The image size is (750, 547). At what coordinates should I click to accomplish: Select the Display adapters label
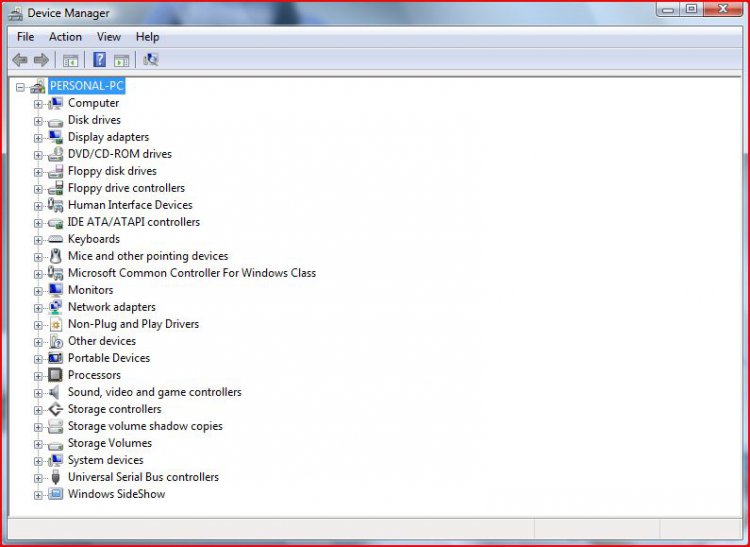pos(108,137)
